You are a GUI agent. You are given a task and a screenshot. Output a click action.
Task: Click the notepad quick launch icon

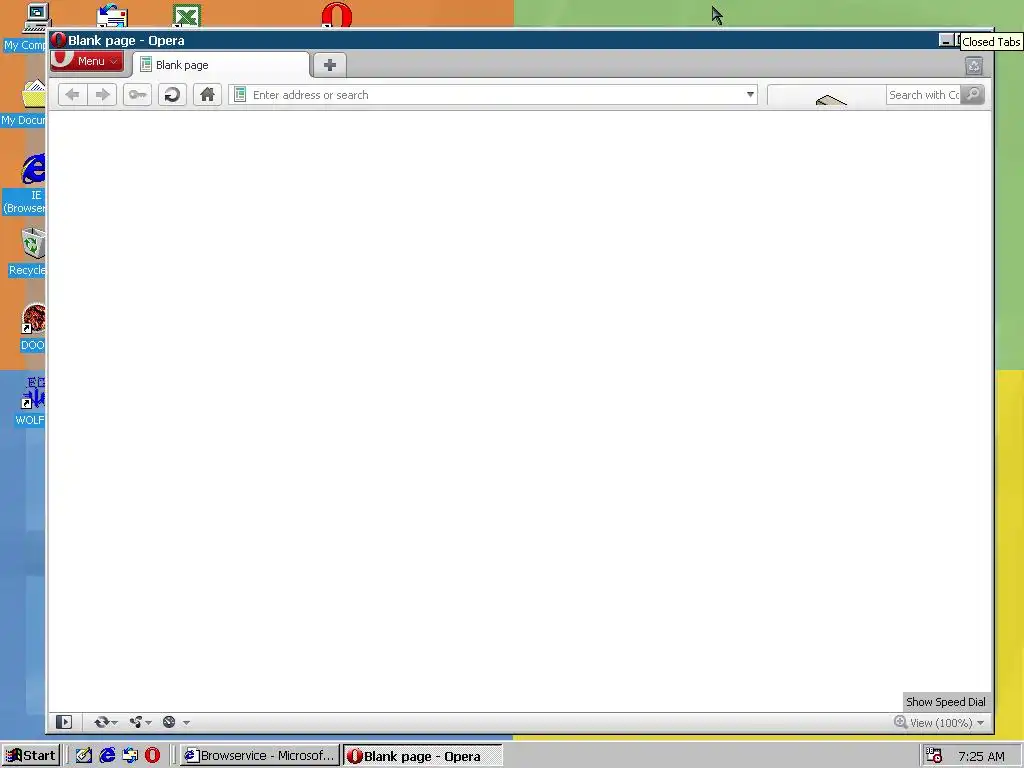click(x=84, y=756)
